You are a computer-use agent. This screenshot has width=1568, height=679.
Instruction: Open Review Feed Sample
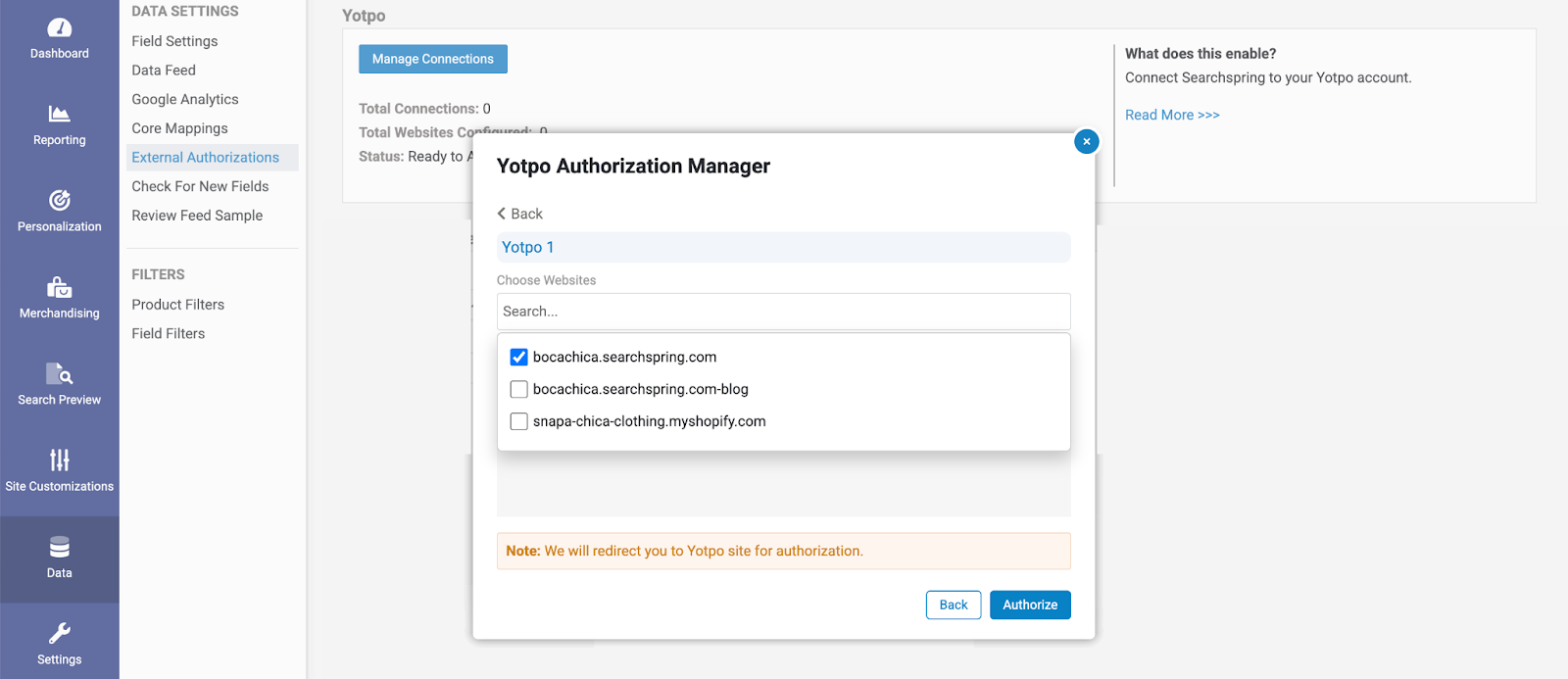[x=197, y=216]
